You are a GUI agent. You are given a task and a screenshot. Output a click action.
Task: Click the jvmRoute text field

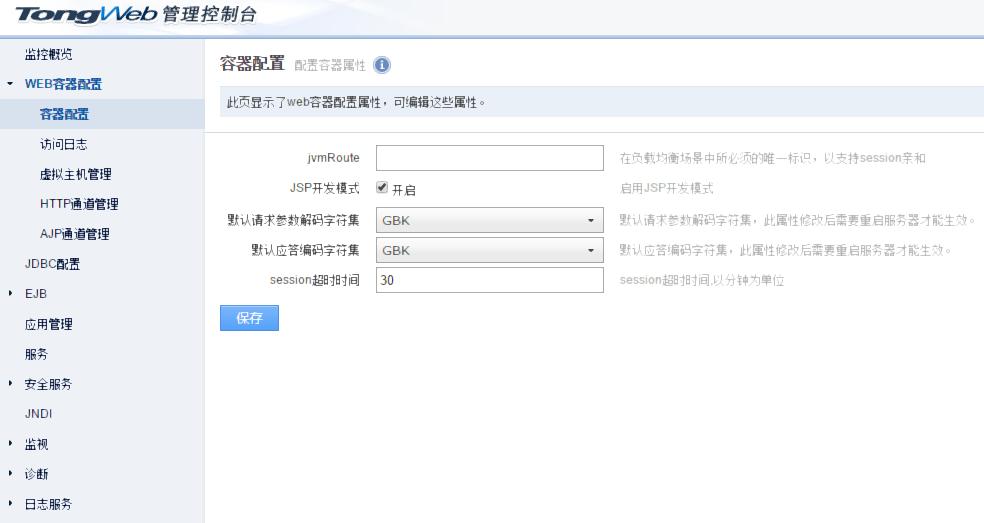(489, 158)
